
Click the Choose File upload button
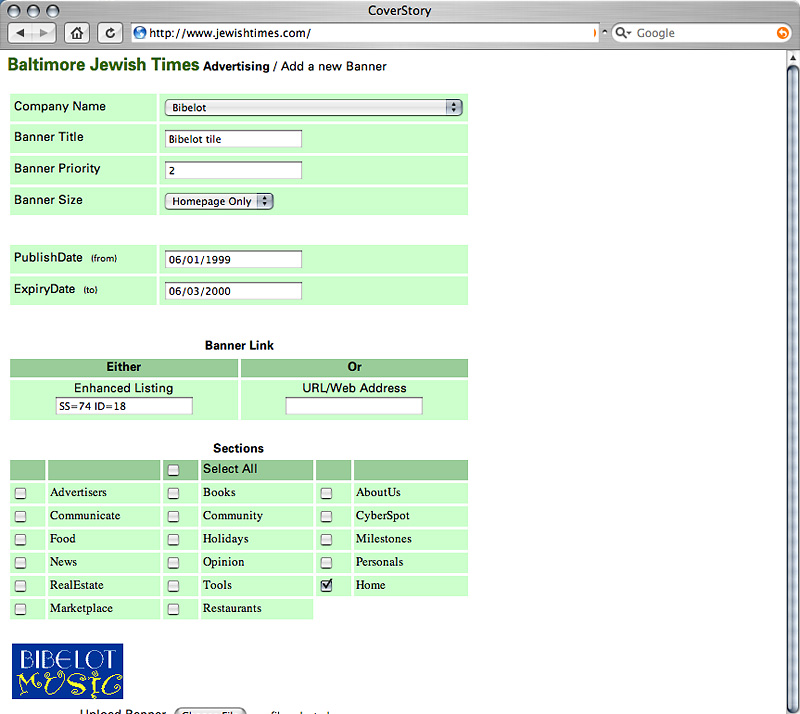point(210,711)
